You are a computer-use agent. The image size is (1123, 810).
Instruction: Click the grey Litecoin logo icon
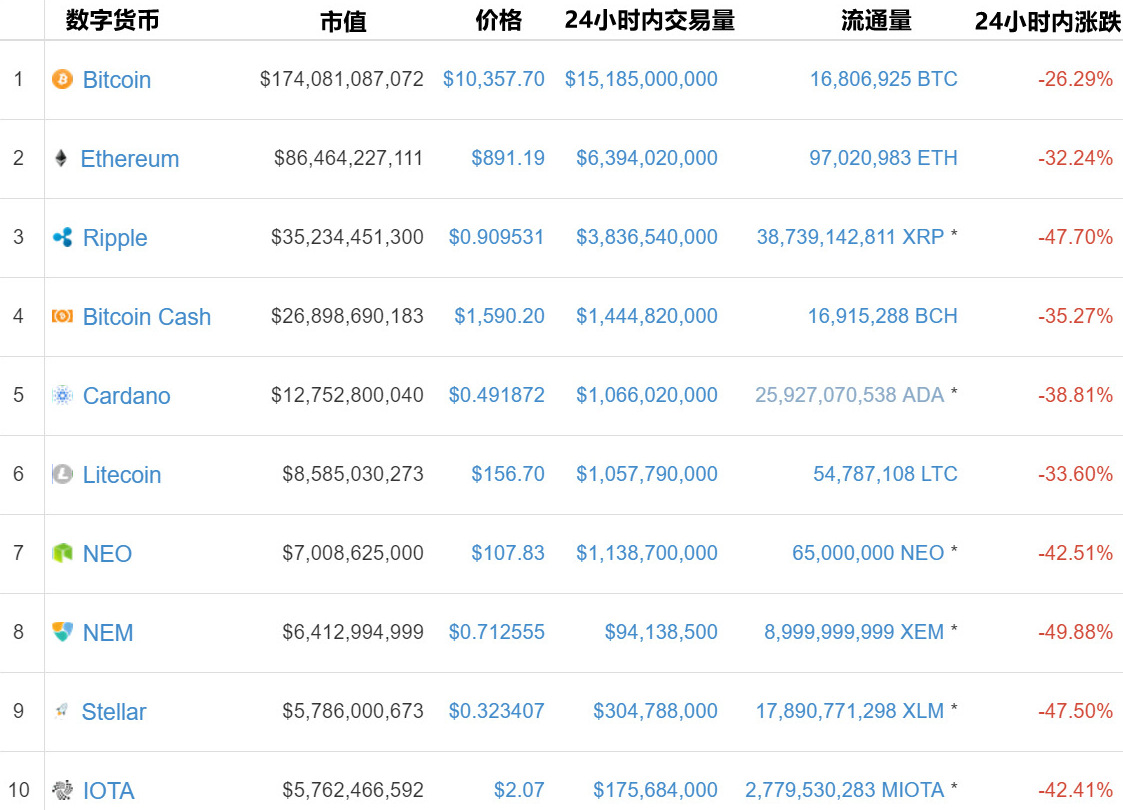coord(62,474)
